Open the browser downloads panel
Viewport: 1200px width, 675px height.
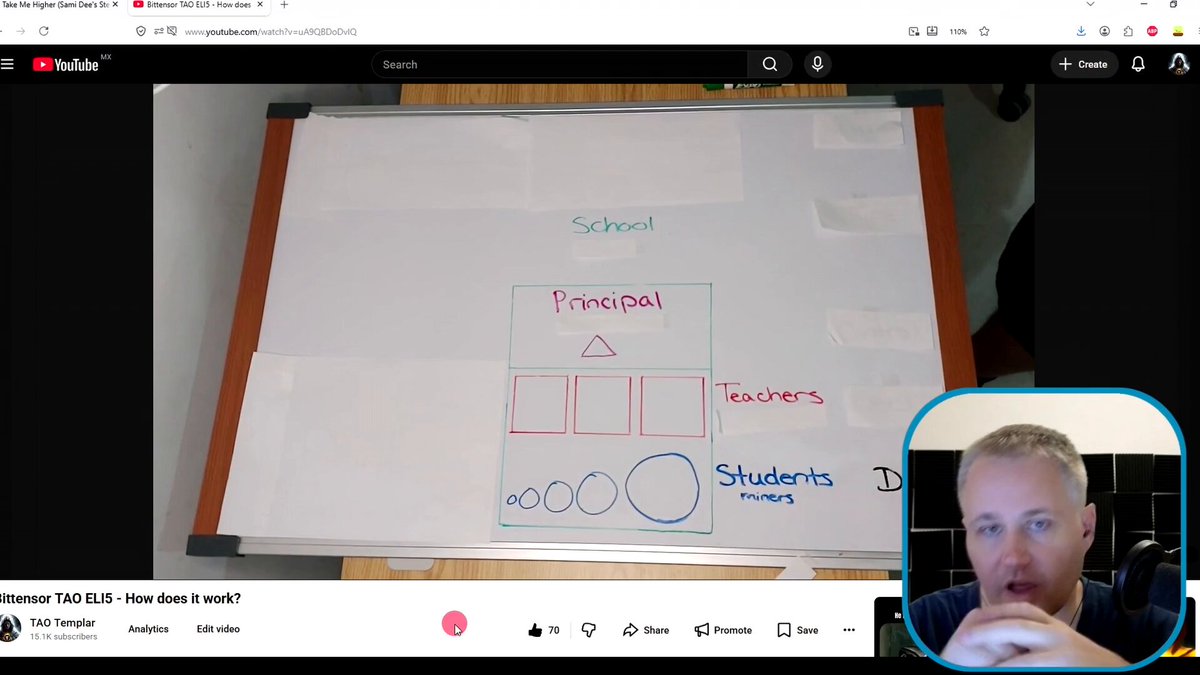pyautogui.click(x=1081, y=31)
